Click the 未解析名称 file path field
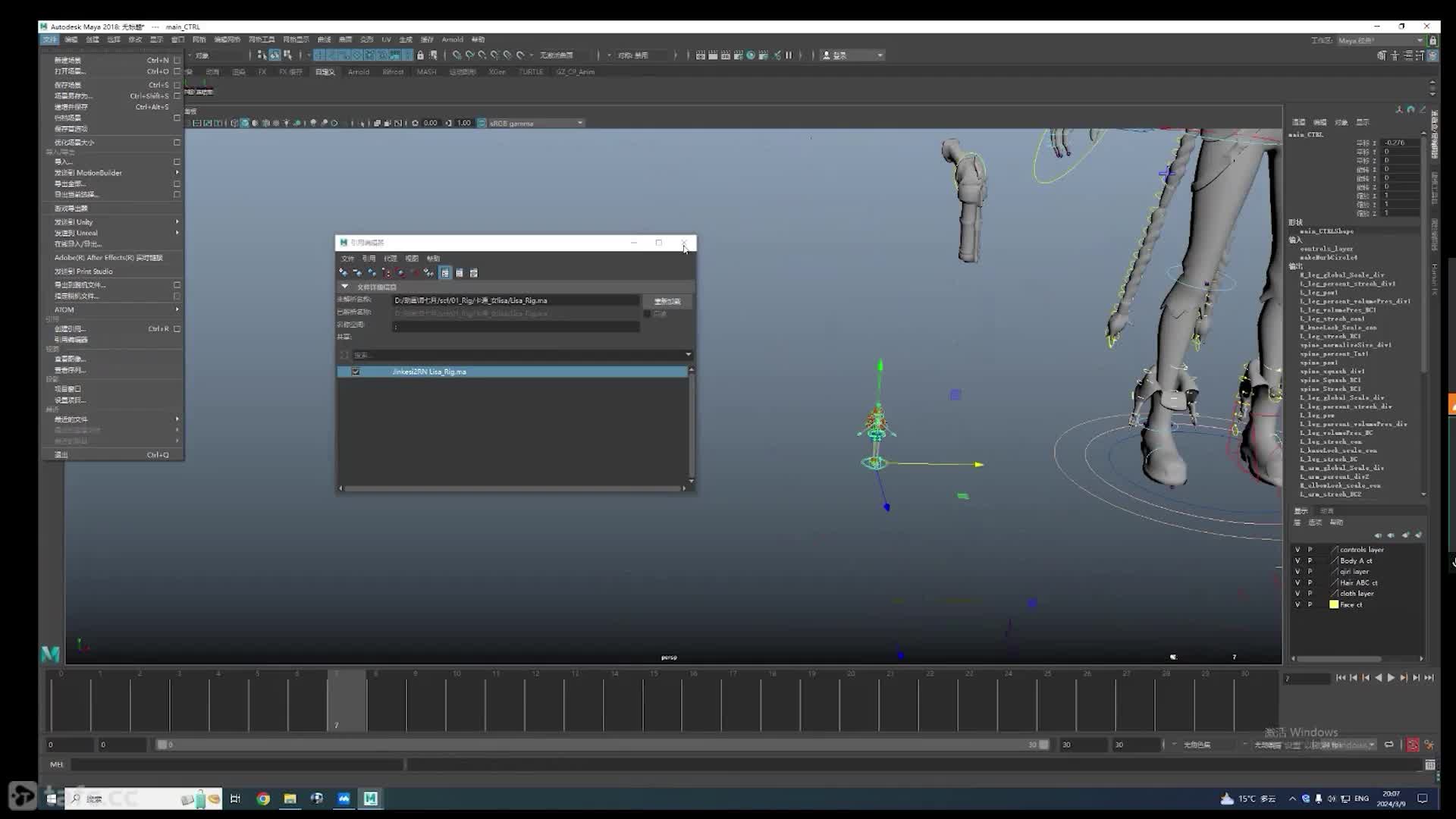Image resolution: width=1456 pixels, height=819 pixels. click(516, 301)
